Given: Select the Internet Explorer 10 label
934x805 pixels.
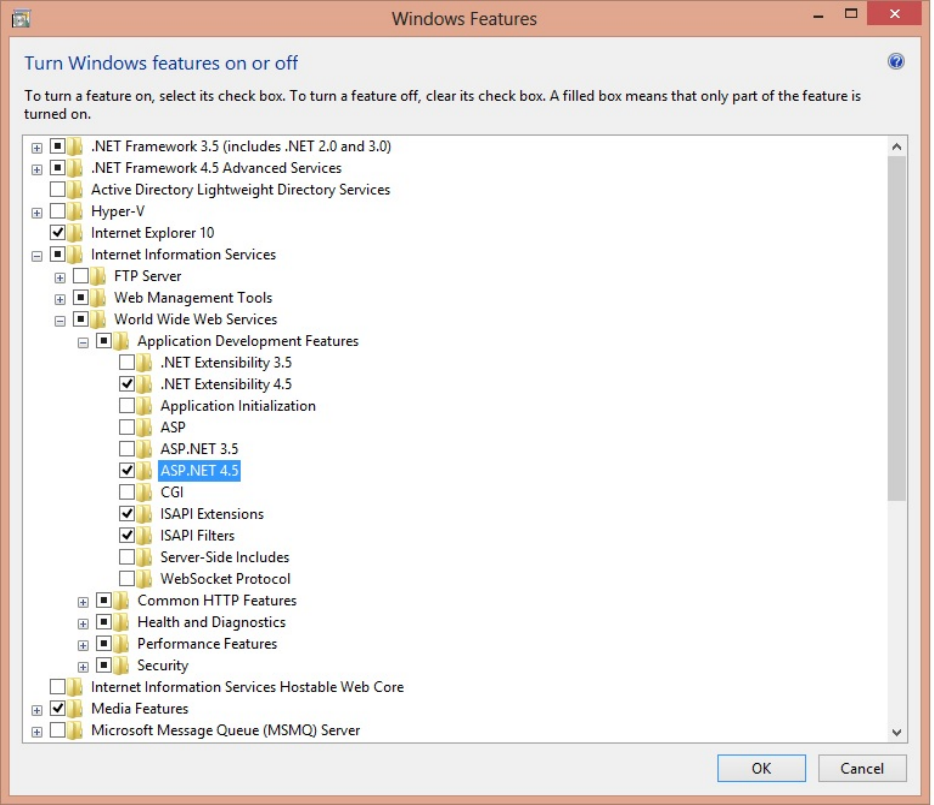Looking at the screenshot, I should pyautogui.click(x=152, y=232).
